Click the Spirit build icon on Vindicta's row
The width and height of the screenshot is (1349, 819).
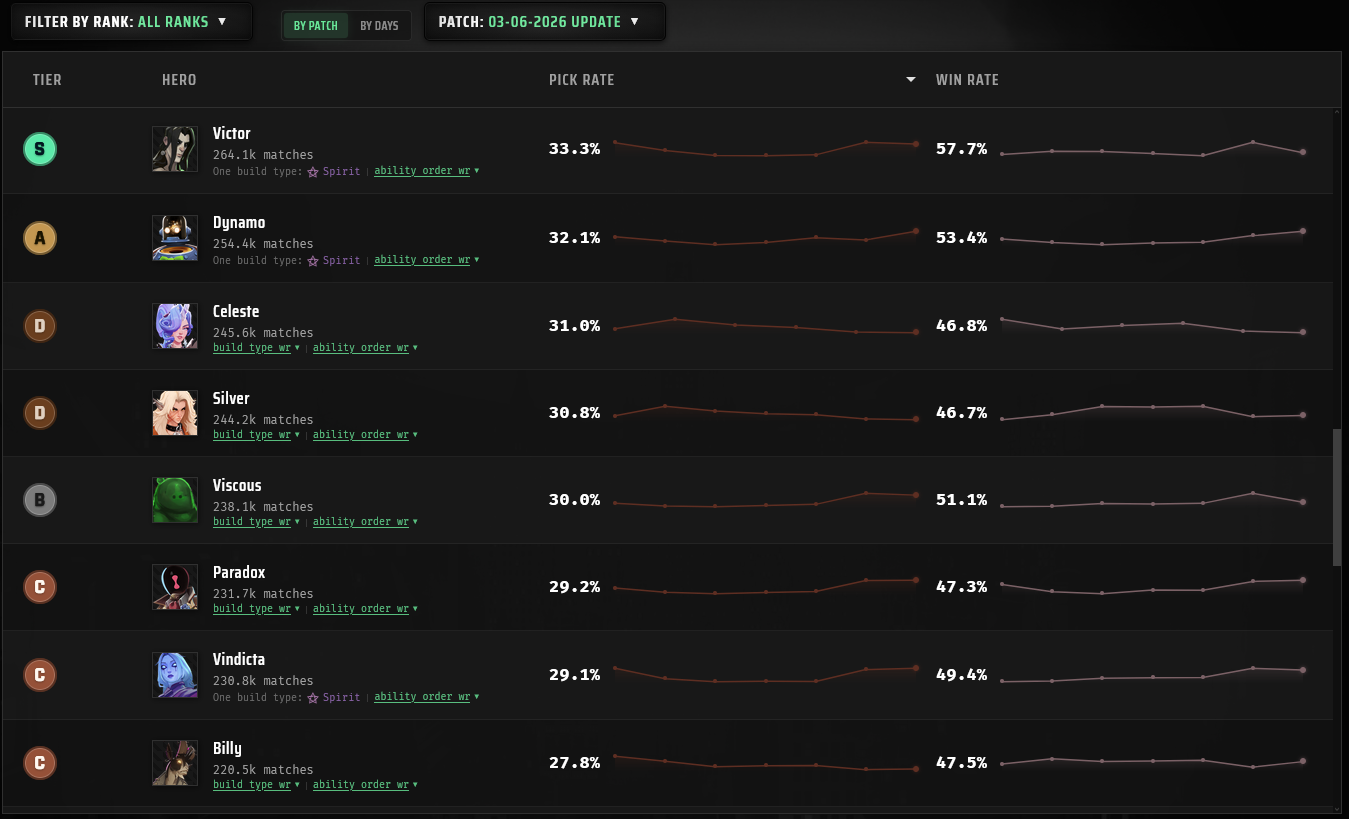(x=313, y=698)
